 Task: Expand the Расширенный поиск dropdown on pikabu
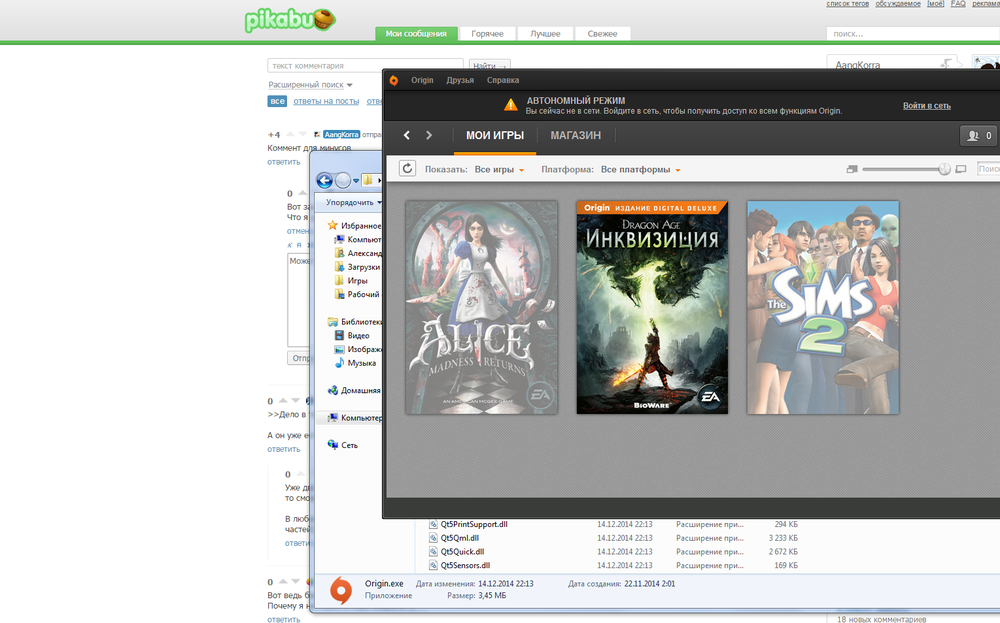(x=310, y=85)
